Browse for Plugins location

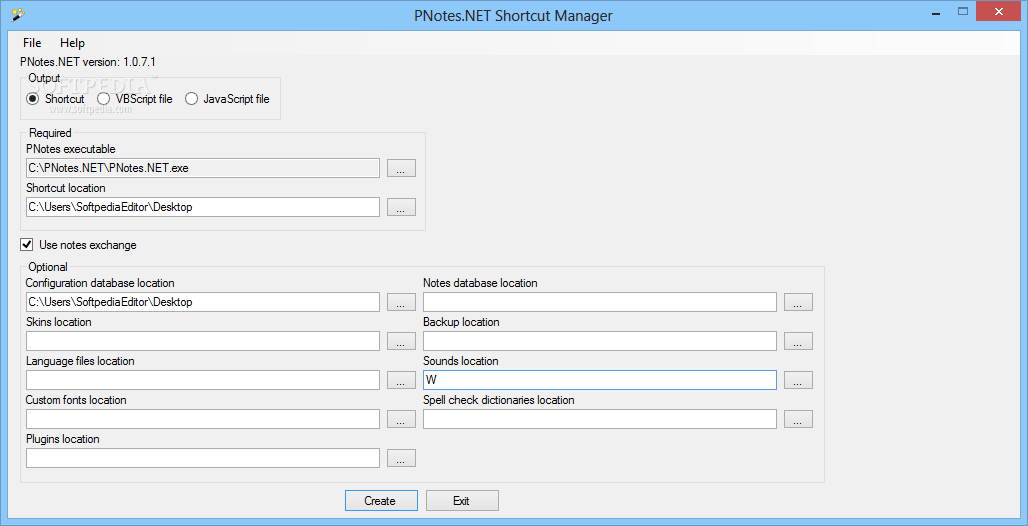(401, 458)
